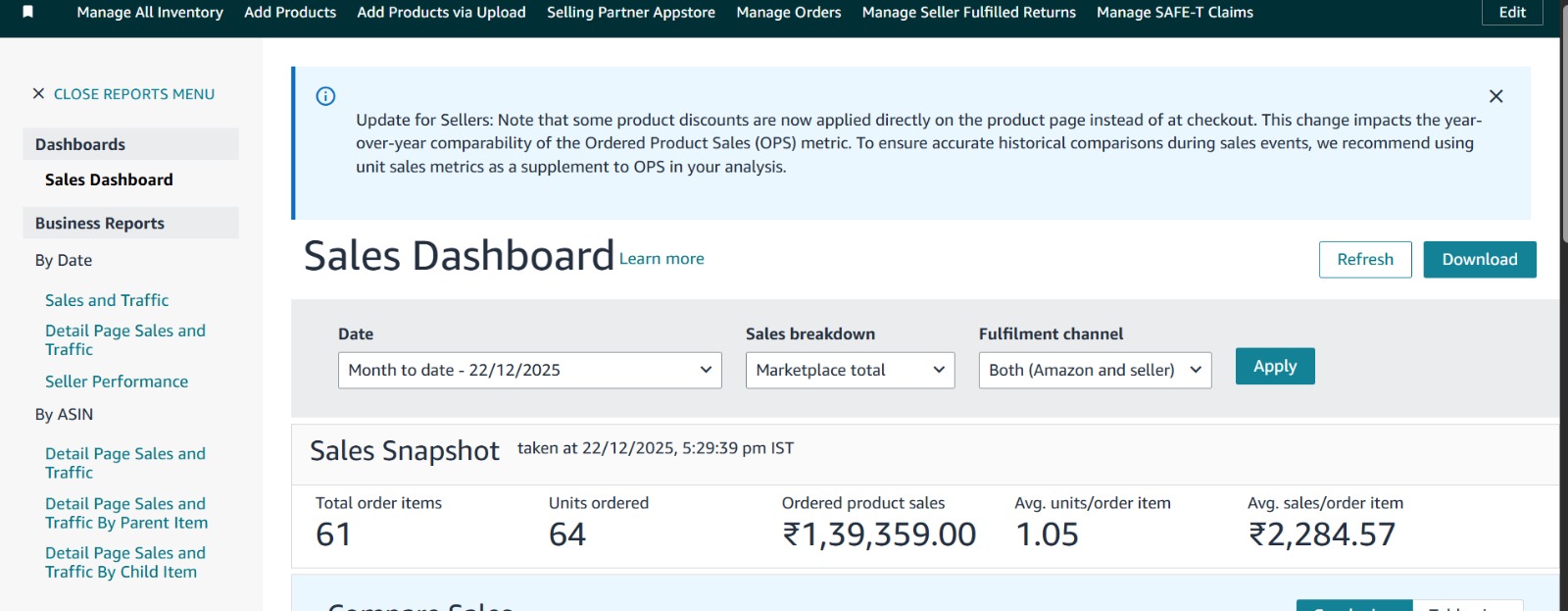This screenshot has height=611, width=1568.
Task: Click the bookmark icon in top bar
Action: point(28,12)
